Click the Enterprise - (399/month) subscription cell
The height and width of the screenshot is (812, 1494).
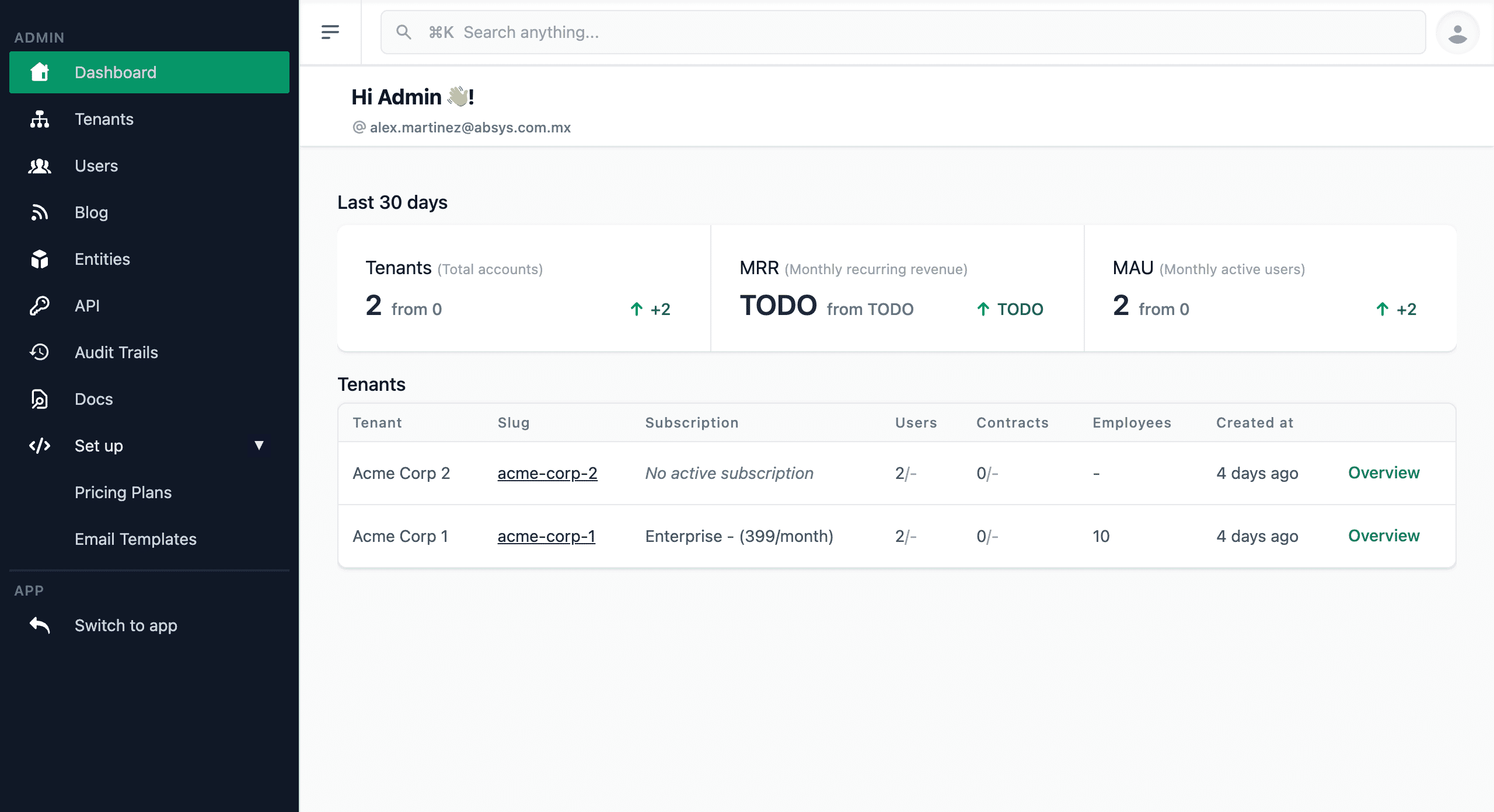(x=739, y=536)
